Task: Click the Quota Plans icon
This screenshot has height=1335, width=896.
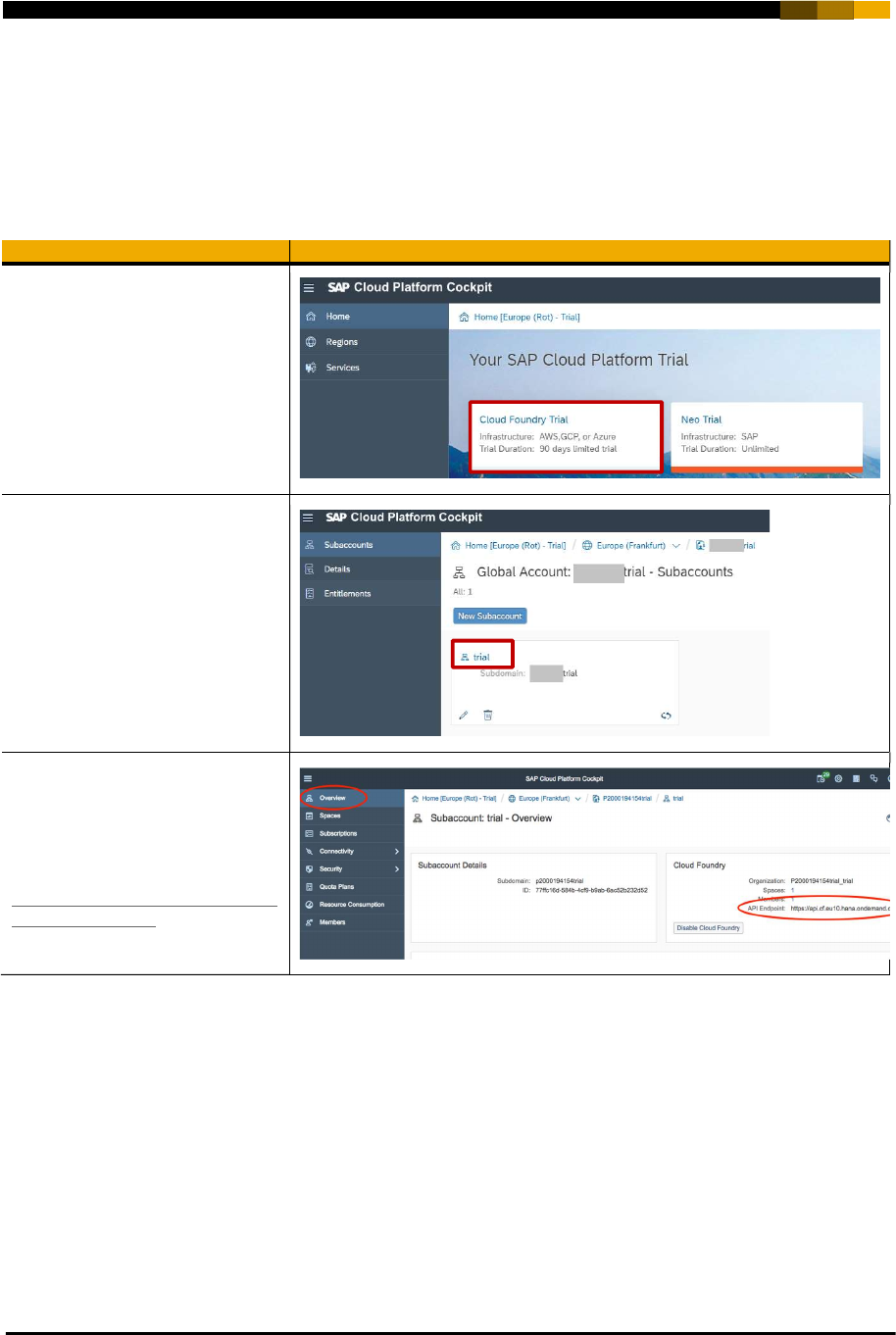Action: [309, 887]
